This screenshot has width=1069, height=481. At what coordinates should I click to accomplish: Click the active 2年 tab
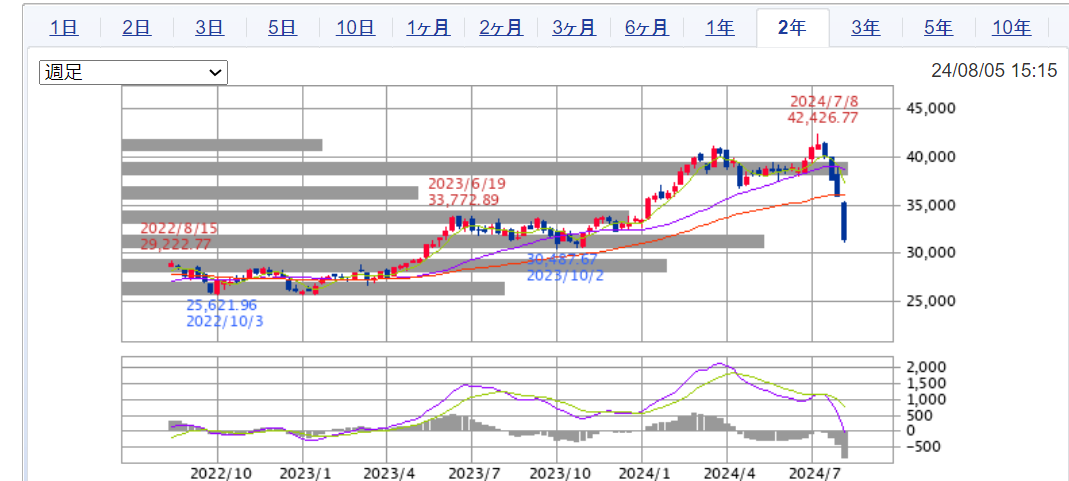click(x=792, y=28)
